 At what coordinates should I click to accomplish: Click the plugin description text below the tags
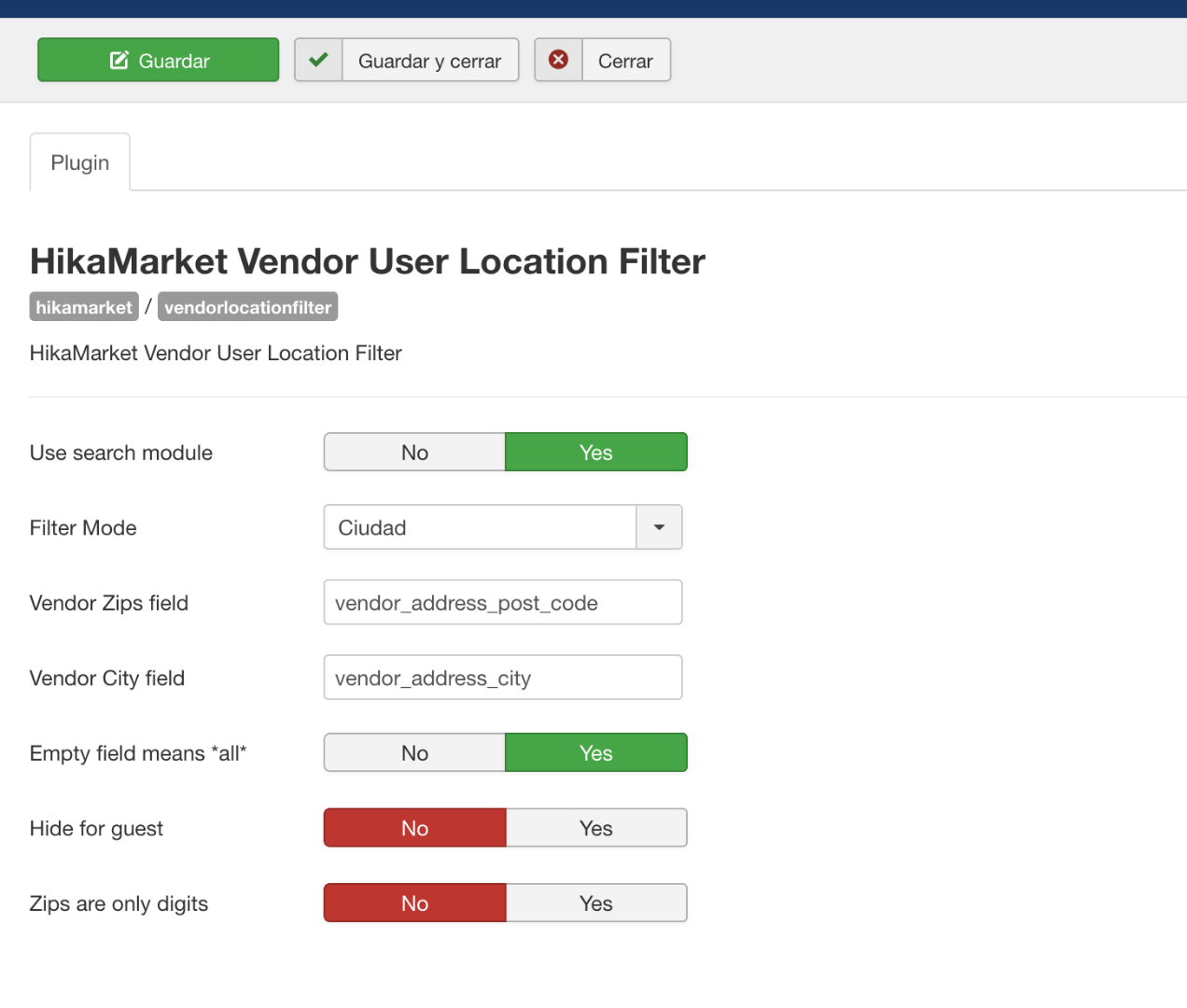216,353
